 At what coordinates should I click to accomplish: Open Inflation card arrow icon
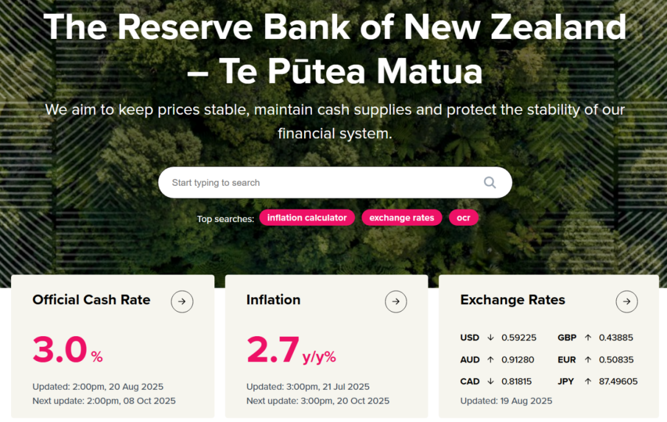396,302
